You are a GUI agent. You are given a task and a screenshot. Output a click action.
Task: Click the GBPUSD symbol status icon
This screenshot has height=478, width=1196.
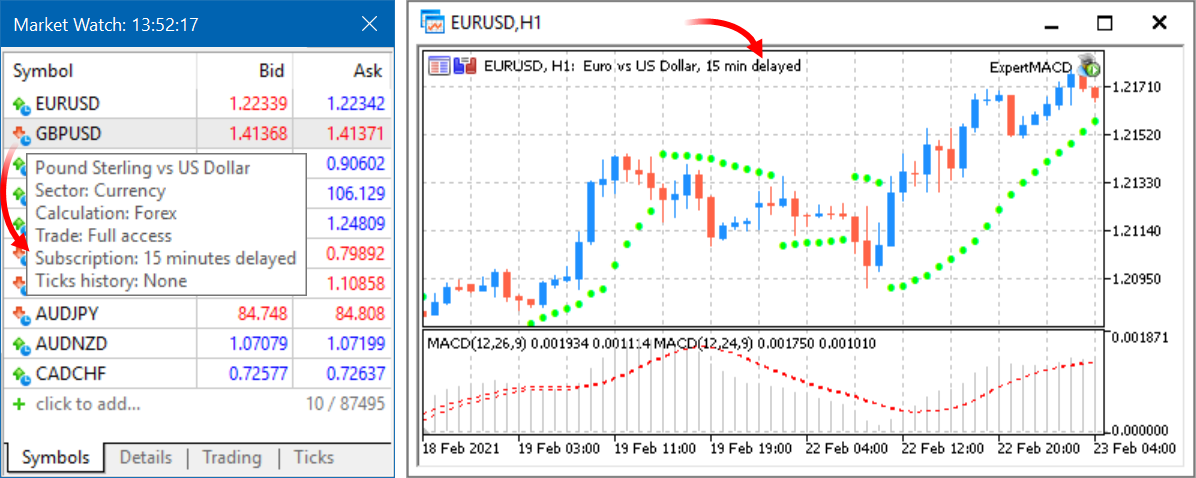click(x=21, y=133)
